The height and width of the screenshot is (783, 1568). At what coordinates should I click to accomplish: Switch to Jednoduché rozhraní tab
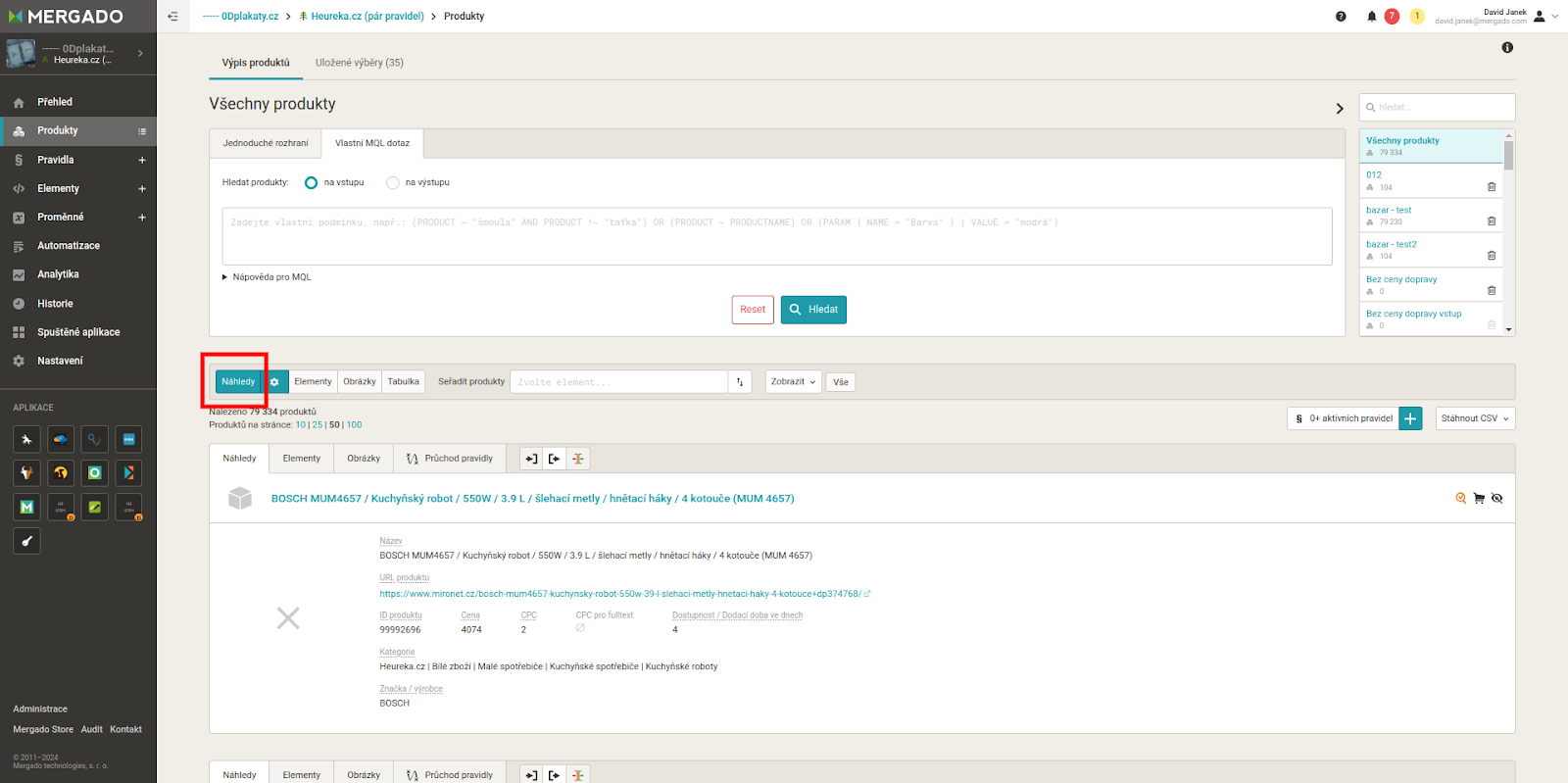(x=266, y=143)
